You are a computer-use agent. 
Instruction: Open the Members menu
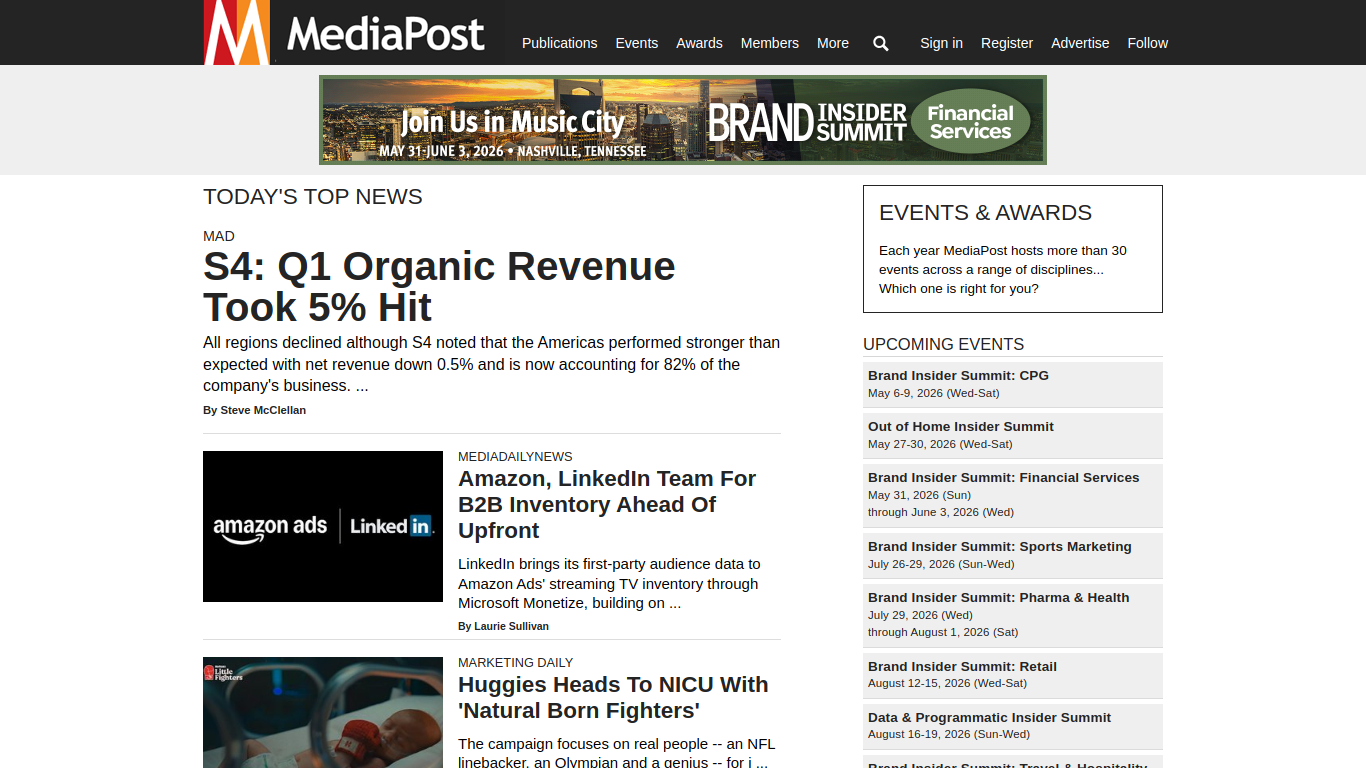769,43
